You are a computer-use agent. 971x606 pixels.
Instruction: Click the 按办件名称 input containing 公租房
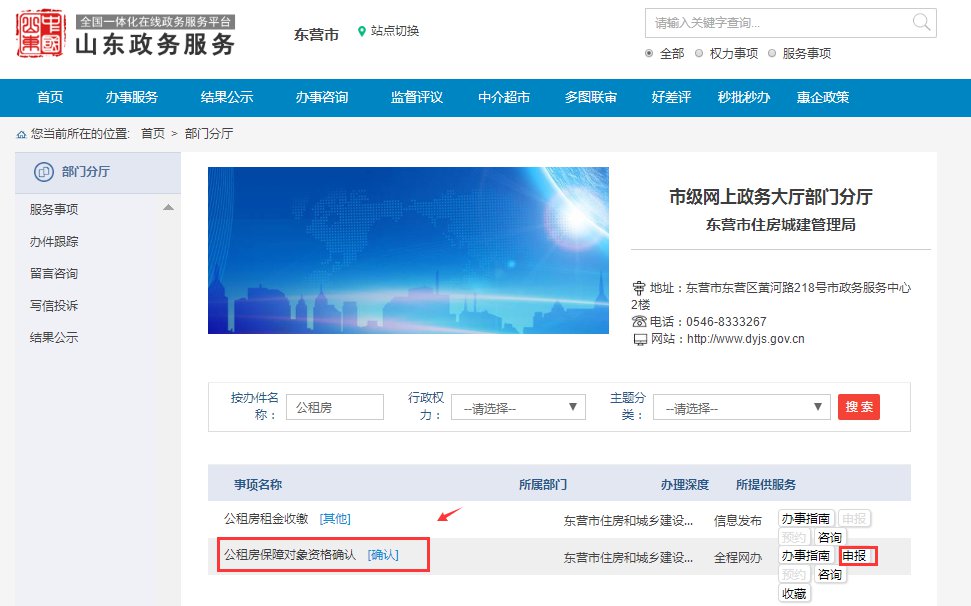coord(335,407)
